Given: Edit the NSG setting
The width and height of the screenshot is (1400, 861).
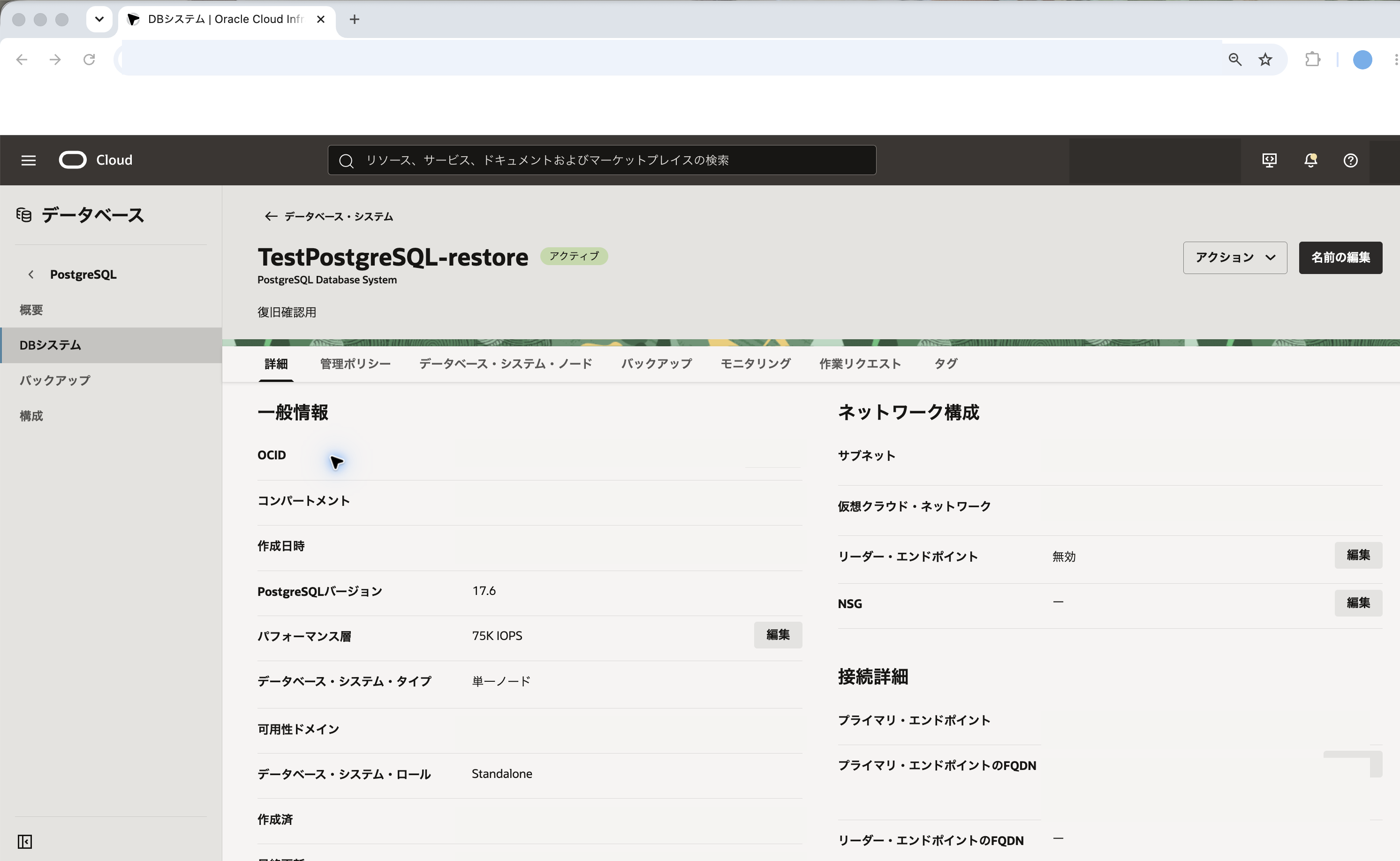Looking at the screenshot, I should click(x=1358, y=602).
